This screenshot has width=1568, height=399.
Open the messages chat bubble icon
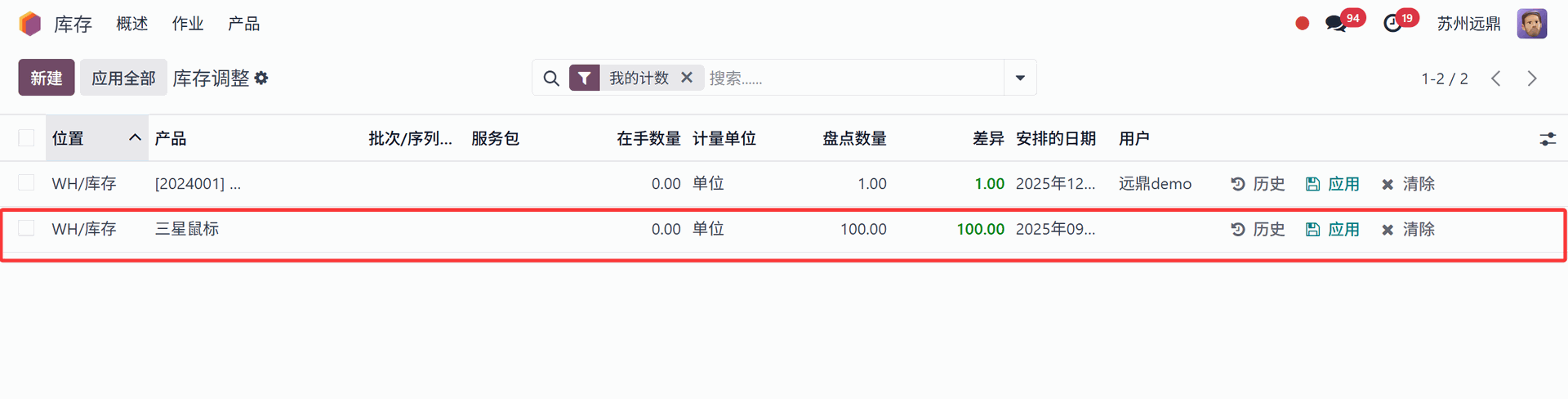tap(1336, 24)
